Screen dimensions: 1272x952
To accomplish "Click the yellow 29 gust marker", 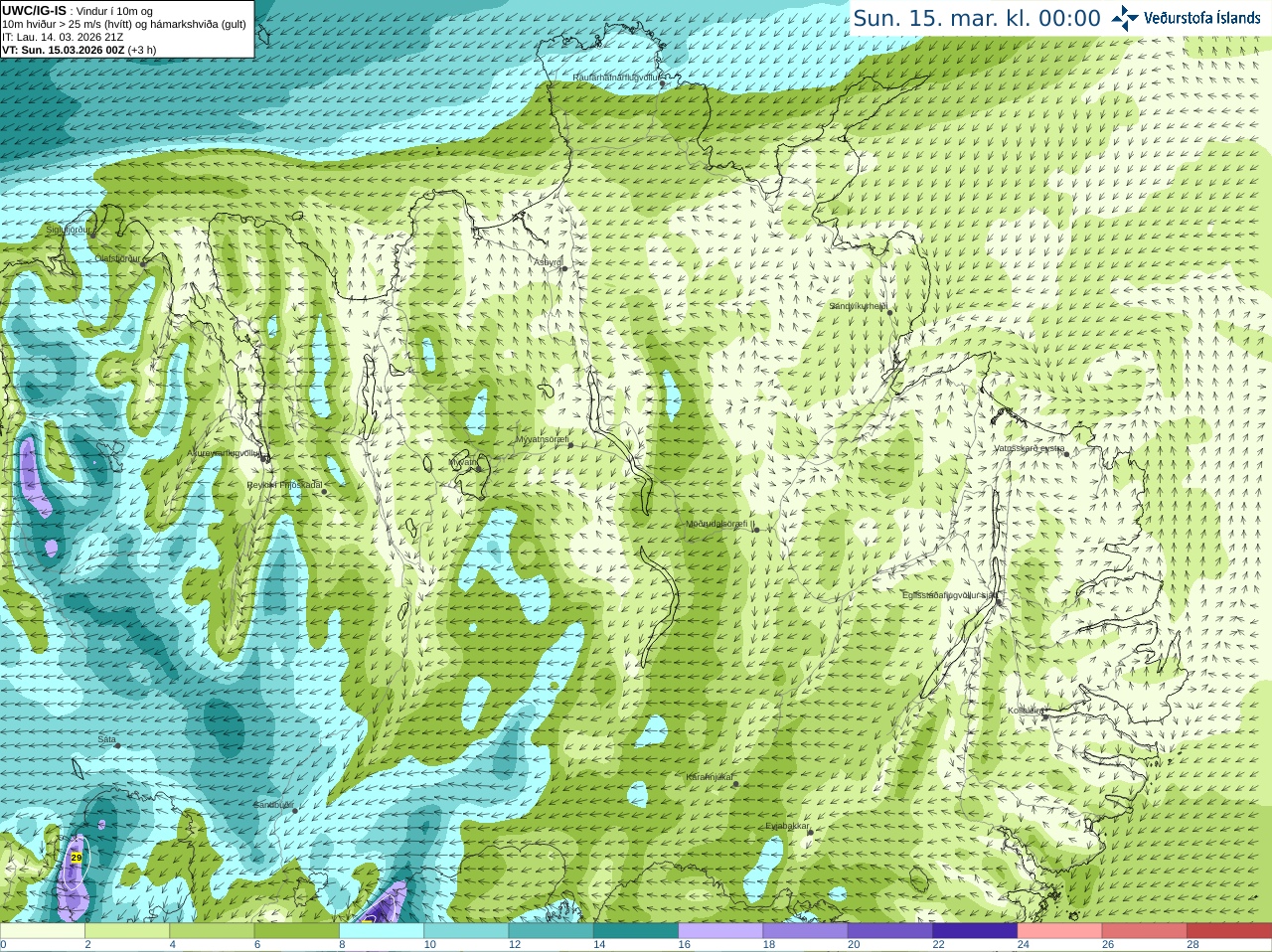I will 77,858.
